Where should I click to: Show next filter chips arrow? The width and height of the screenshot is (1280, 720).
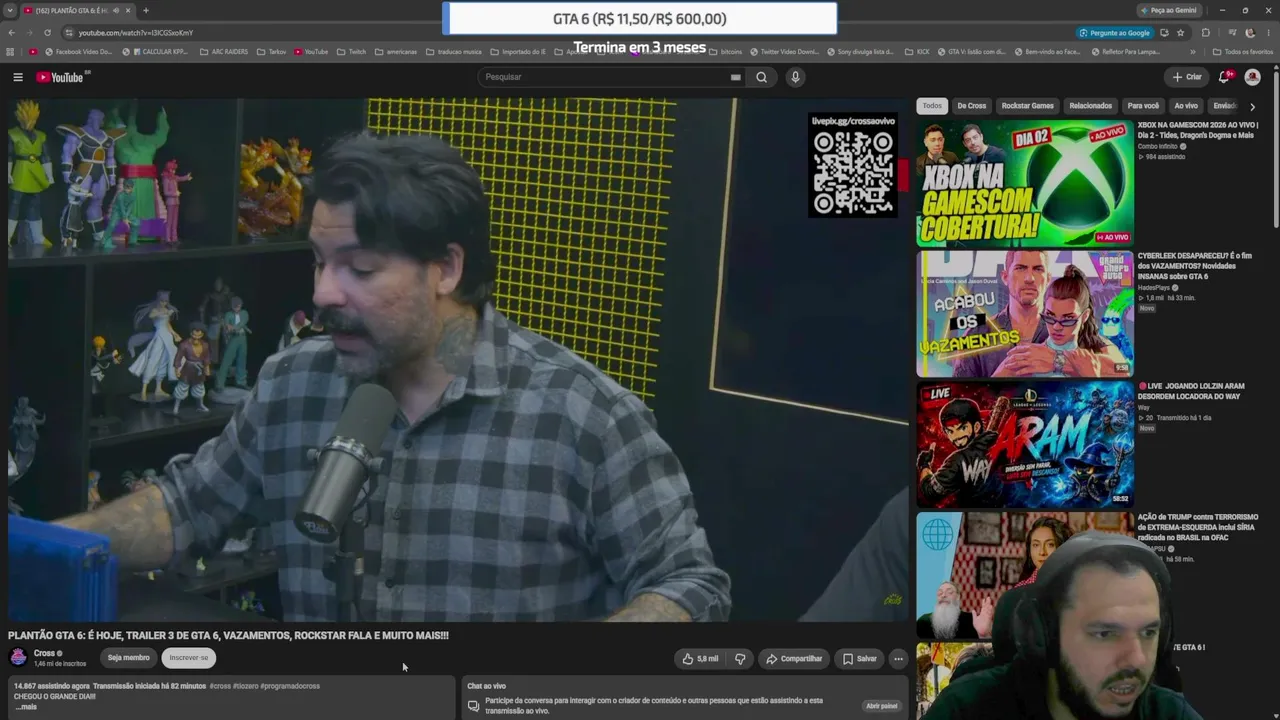click(1252, 106)
